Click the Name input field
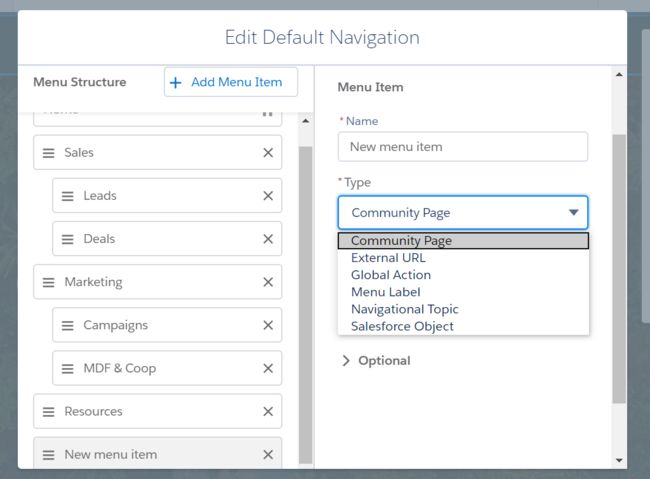Screen dimensions: 650x479 pos(463,147)
